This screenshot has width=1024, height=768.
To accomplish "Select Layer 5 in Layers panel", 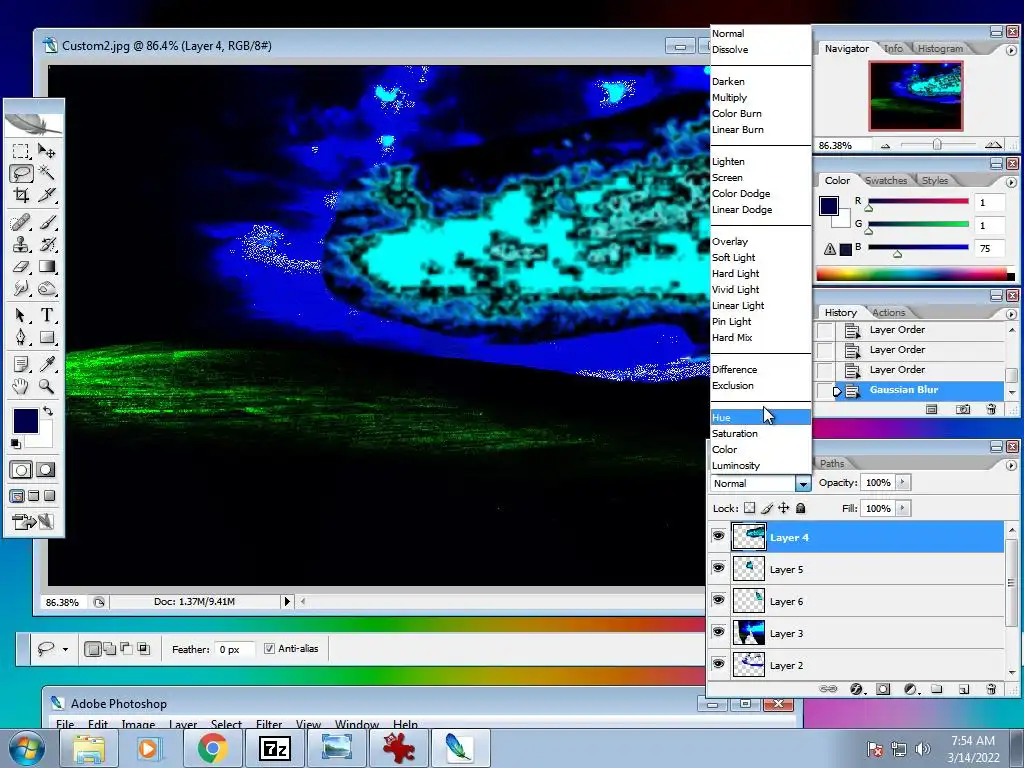I will (869, 569).
